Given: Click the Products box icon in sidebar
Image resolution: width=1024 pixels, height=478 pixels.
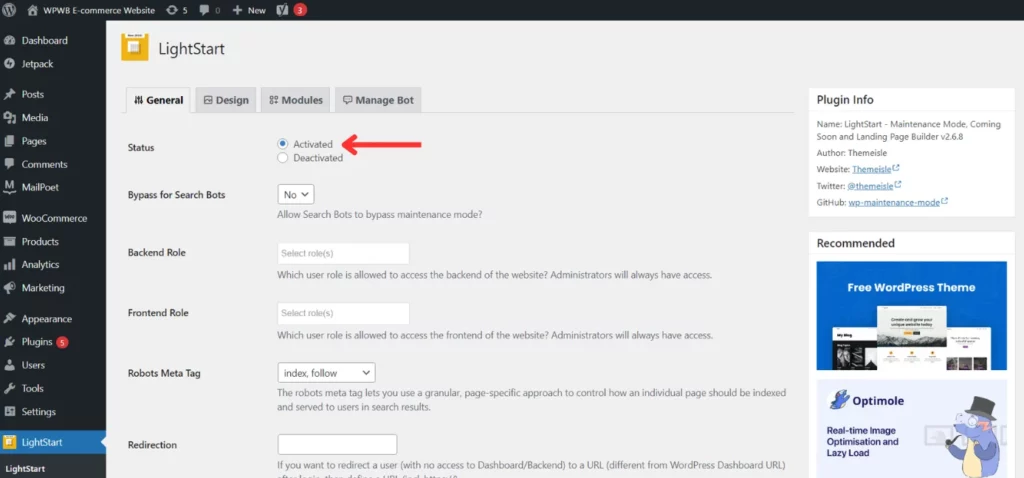Looking at the screenshot, I should [x=9, y=242].
